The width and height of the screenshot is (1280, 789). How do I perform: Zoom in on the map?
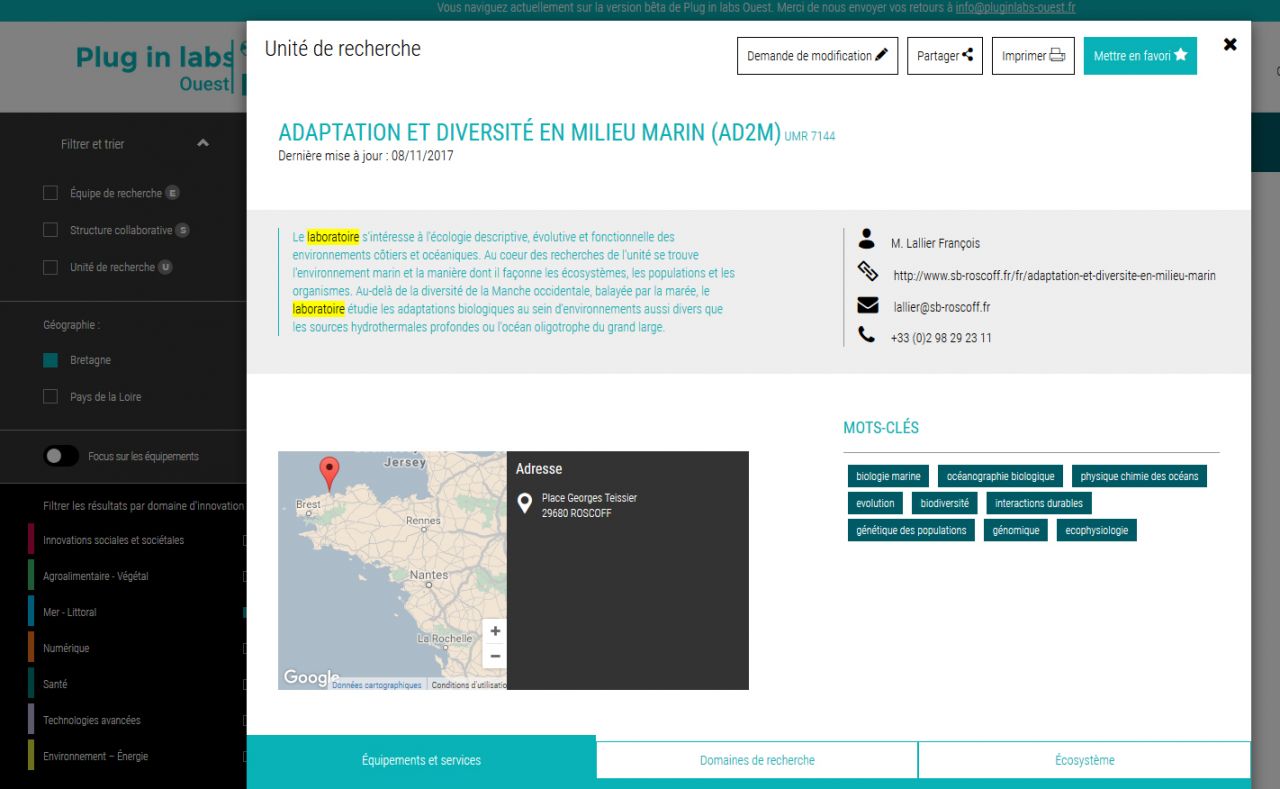pyautogui.click(x=495, y=631)
